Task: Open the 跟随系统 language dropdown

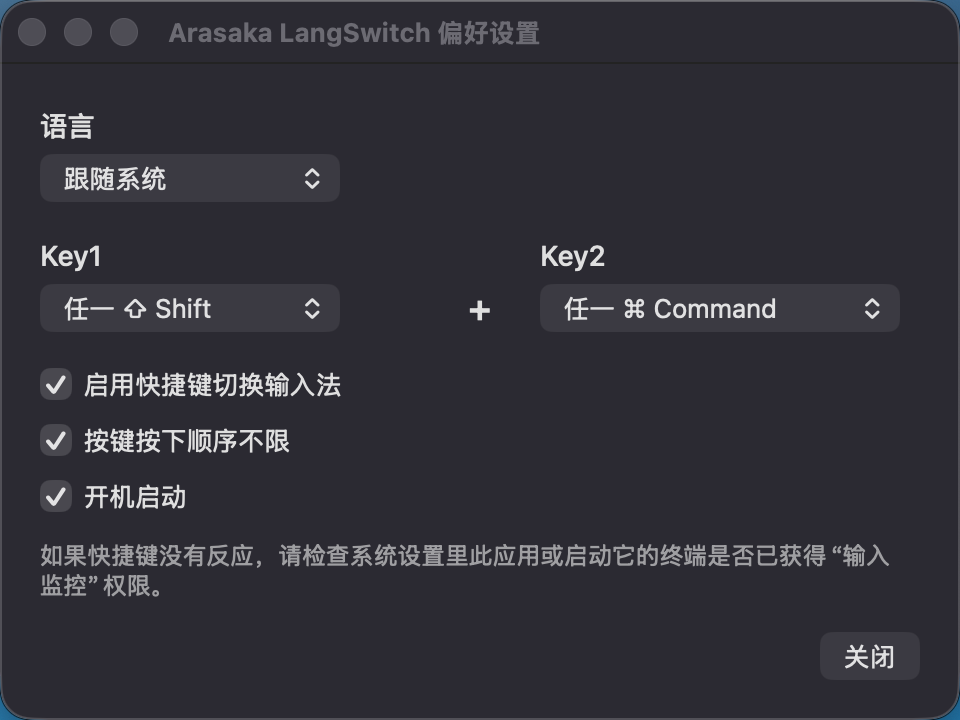Action: click(190, 179)
